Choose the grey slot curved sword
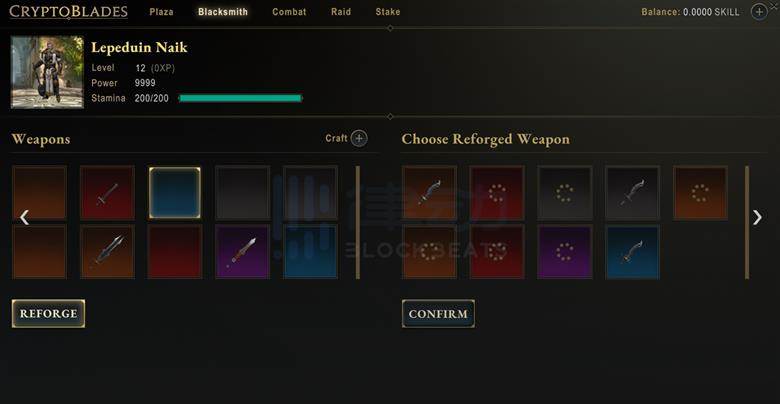 [632, 193]
